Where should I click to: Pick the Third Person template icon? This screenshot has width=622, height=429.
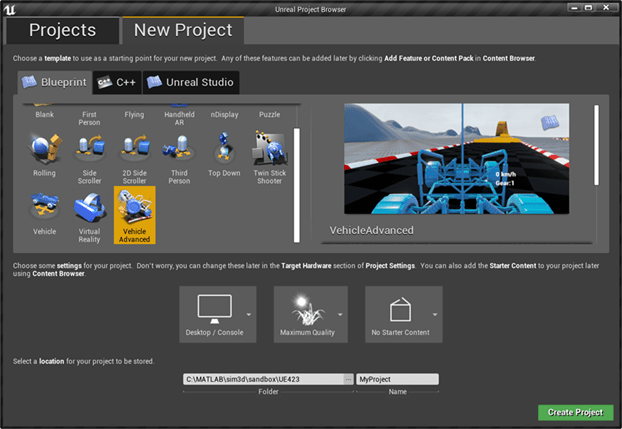pos(179,148)
